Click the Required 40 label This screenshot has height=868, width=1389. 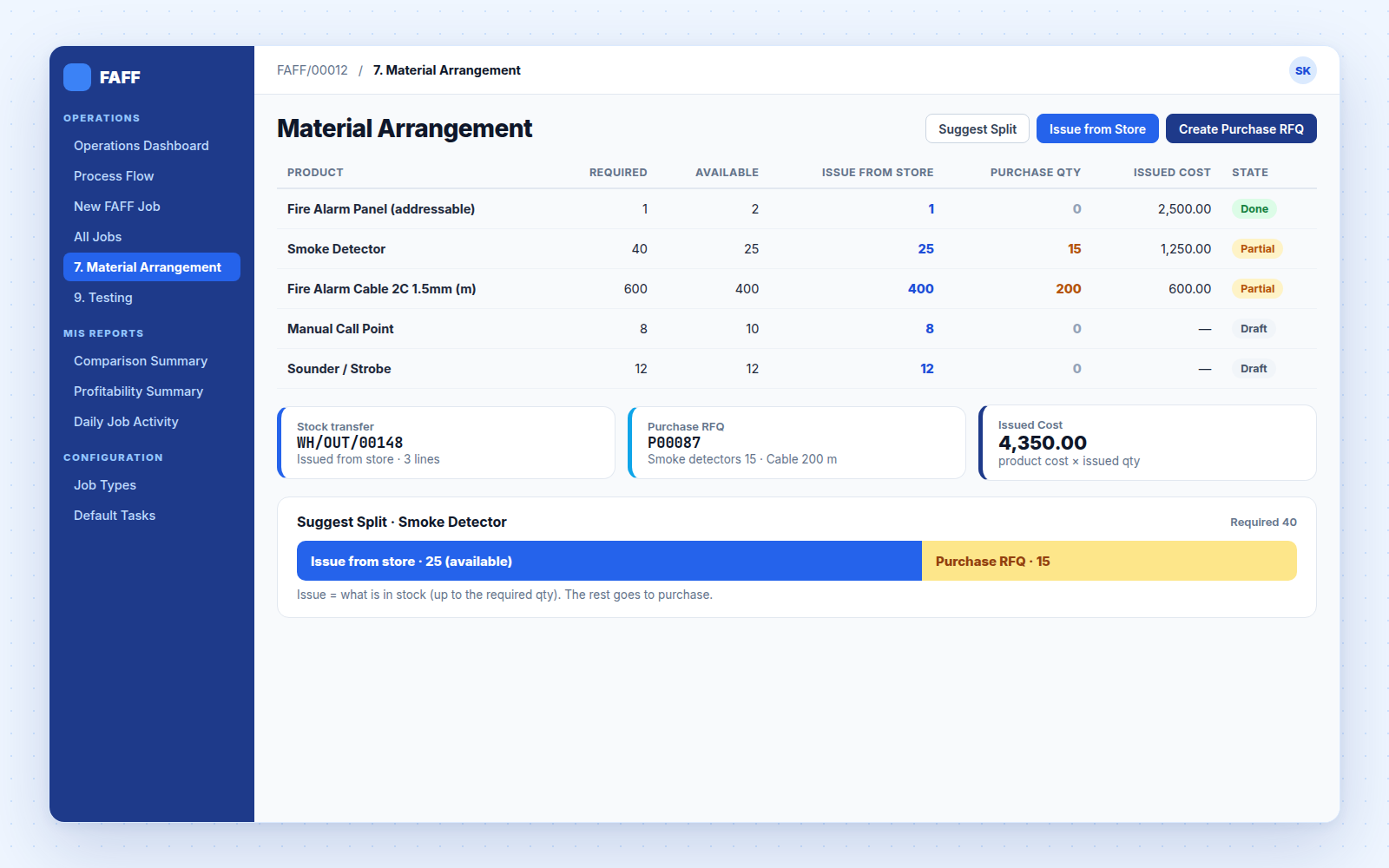point(1263,523)
